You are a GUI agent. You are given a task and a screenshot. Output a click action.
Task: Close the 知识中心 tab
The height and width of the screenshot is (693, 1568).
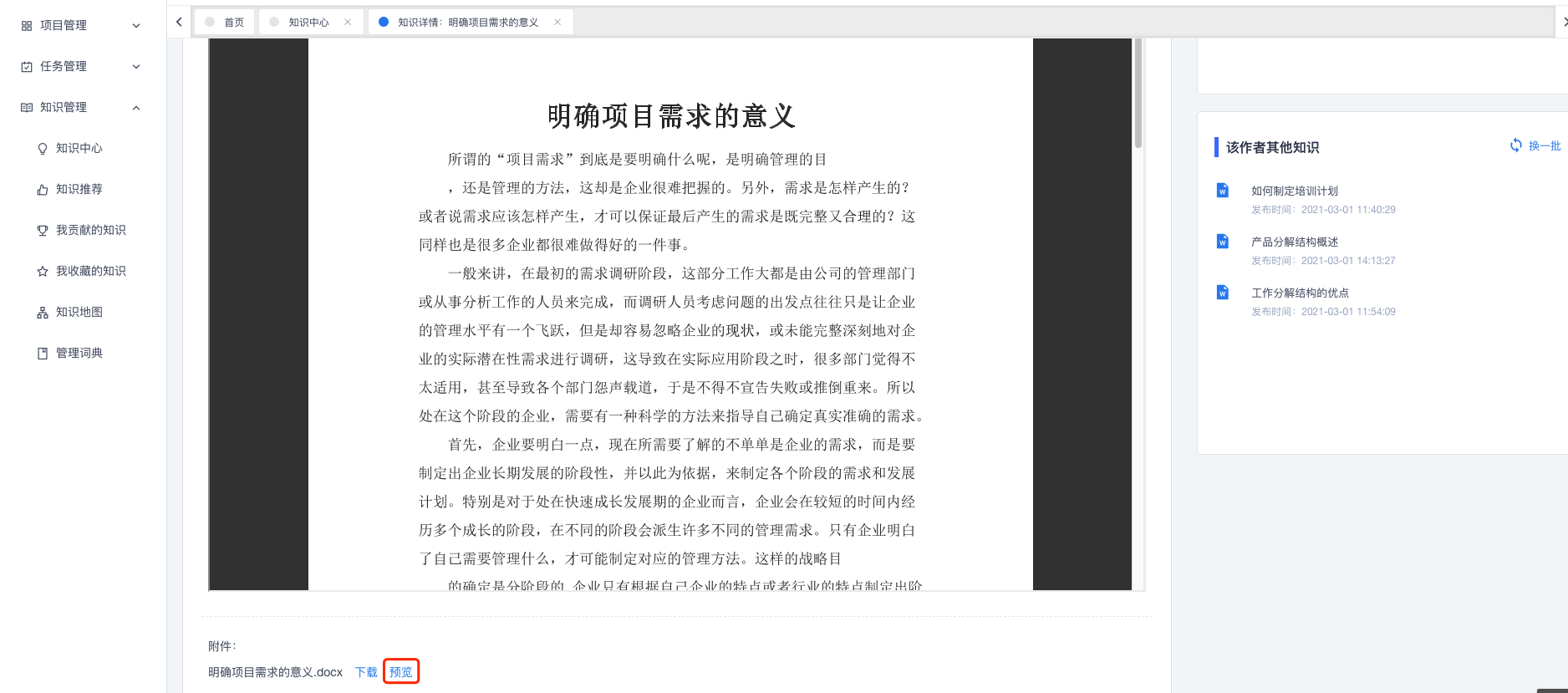pyautogui.click(x=348, y=23)
